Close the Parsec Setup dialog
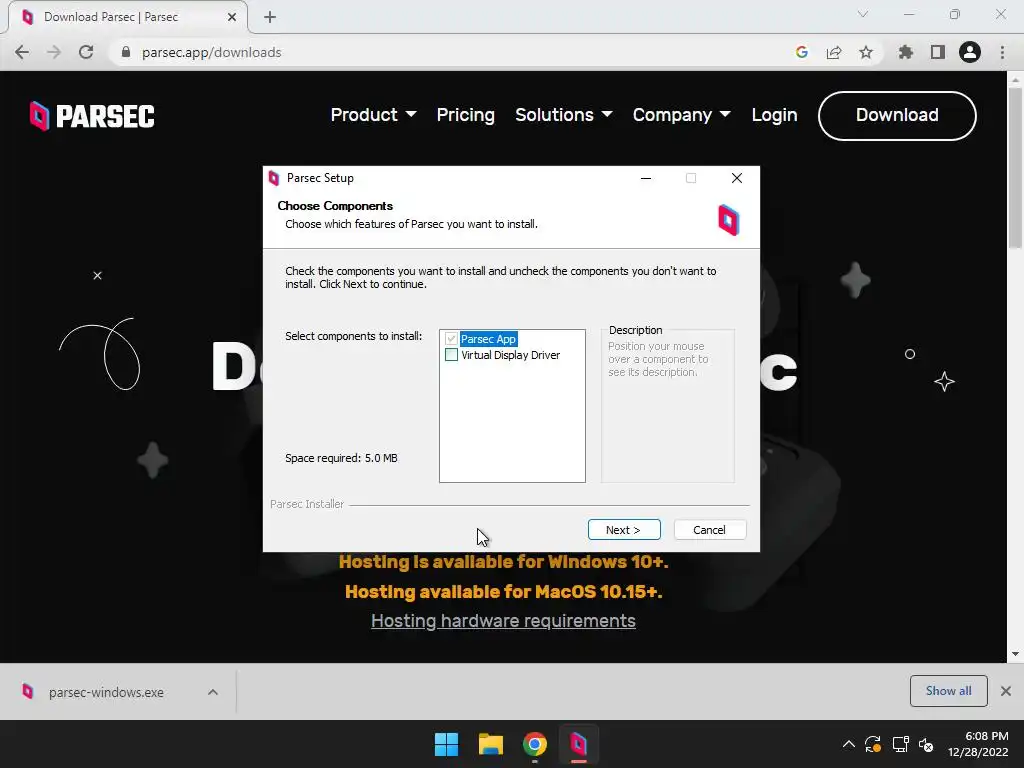The height and width of the screenshot is (768, 1024). click(737, 178)
